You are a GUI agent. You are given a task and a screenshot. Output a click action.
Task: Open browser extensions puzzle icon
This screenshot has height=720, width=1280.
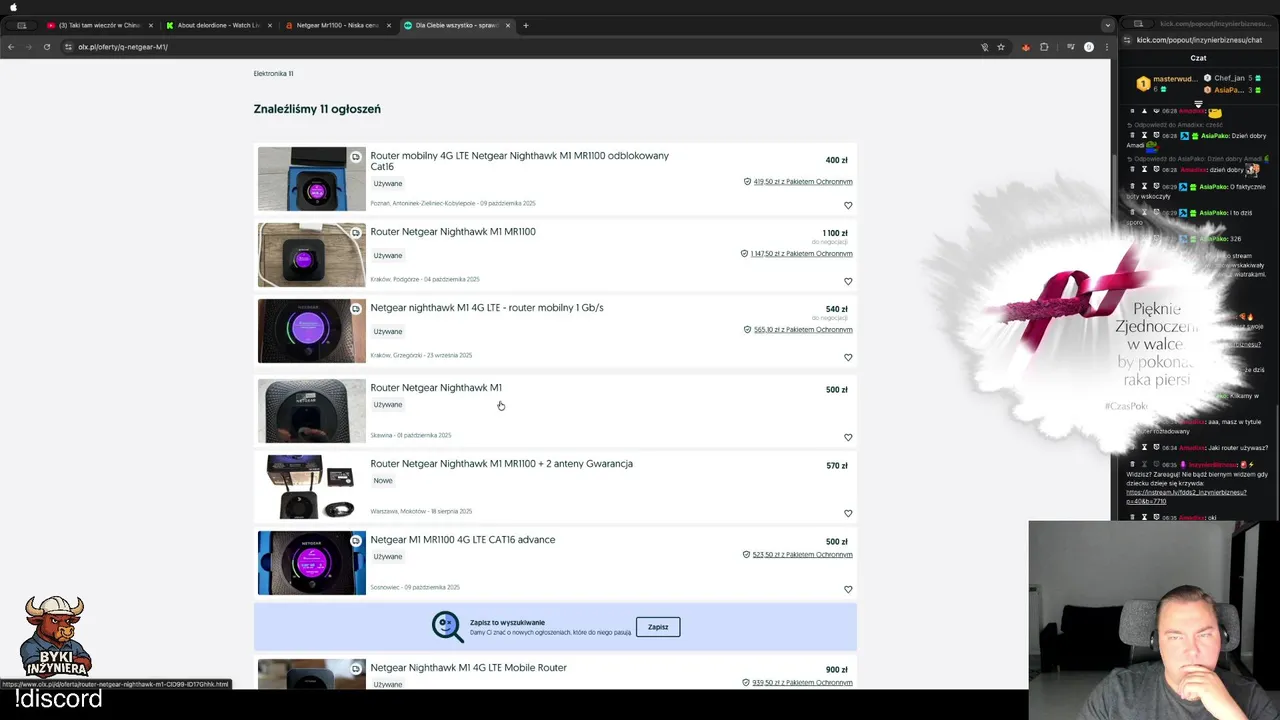click(x=1044, y=47)
